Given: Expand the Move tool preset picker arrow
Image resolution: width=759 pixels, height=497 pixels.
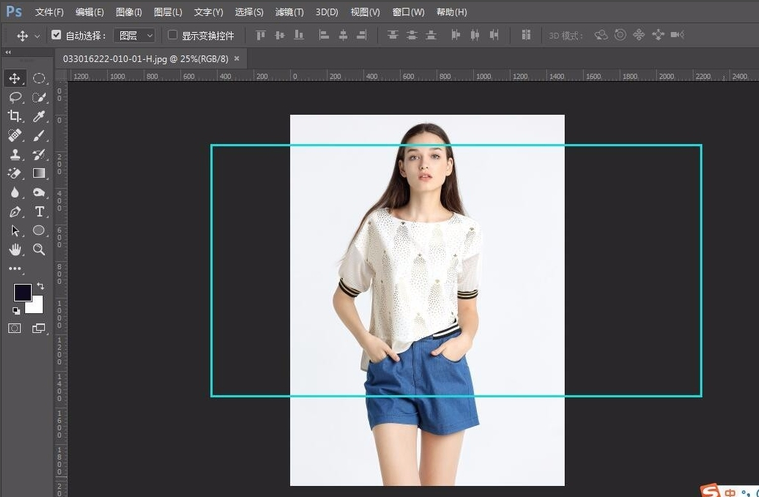Looking at the screenshot, I should 37,35.
